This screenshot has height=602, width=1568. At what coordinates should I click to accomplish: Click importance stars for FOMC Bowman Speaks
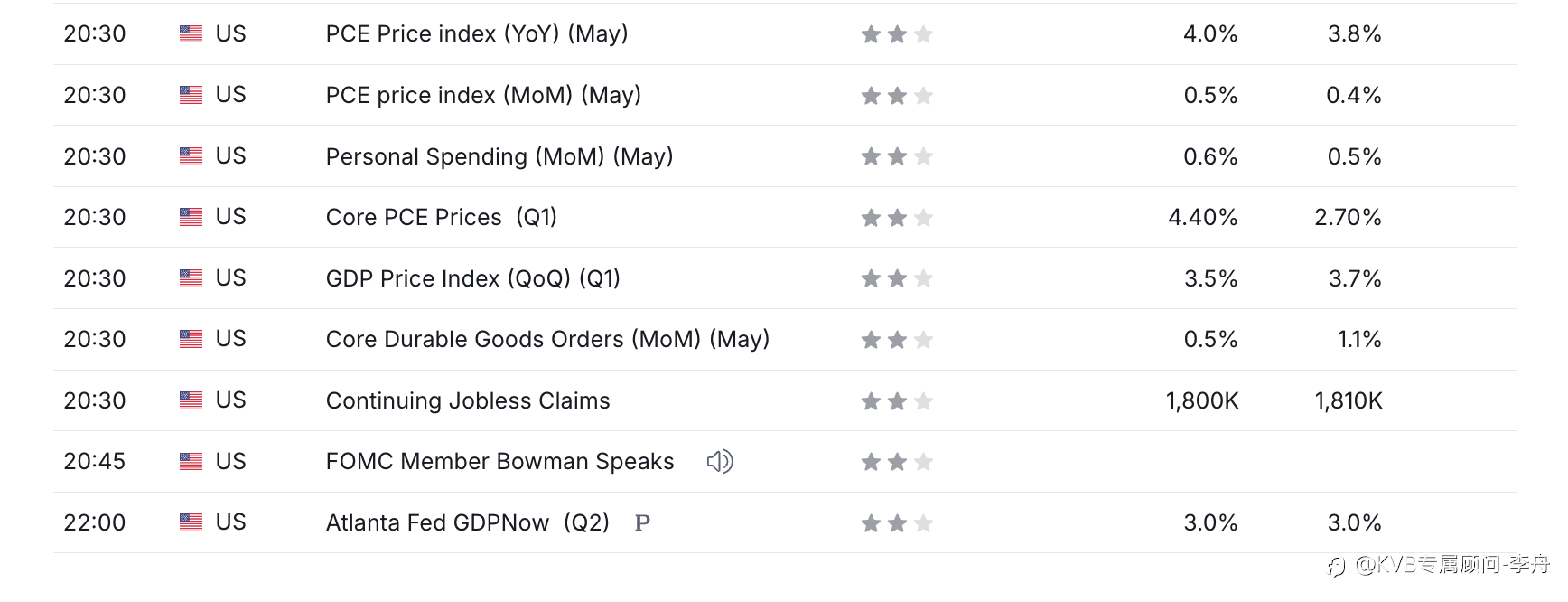[897, 462]
